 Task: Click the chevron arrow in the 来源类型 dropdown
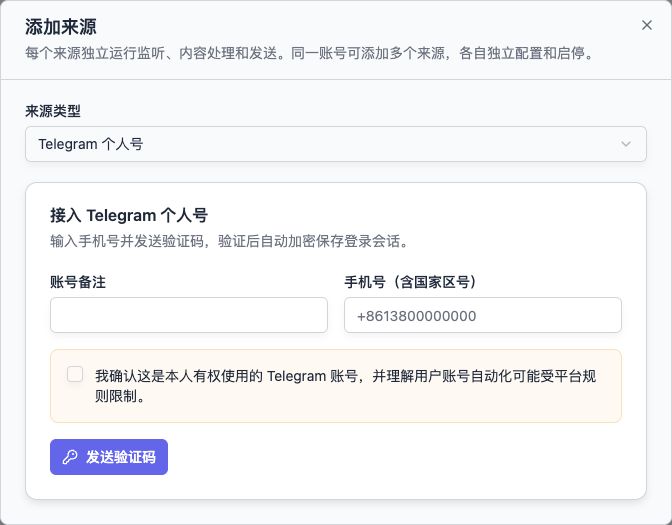(626, 144)
